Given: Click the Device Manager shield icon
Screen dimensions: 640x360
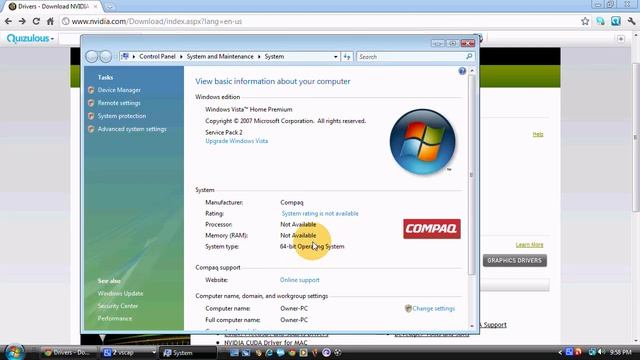Looking at the screenshot, I should [91, 90].
